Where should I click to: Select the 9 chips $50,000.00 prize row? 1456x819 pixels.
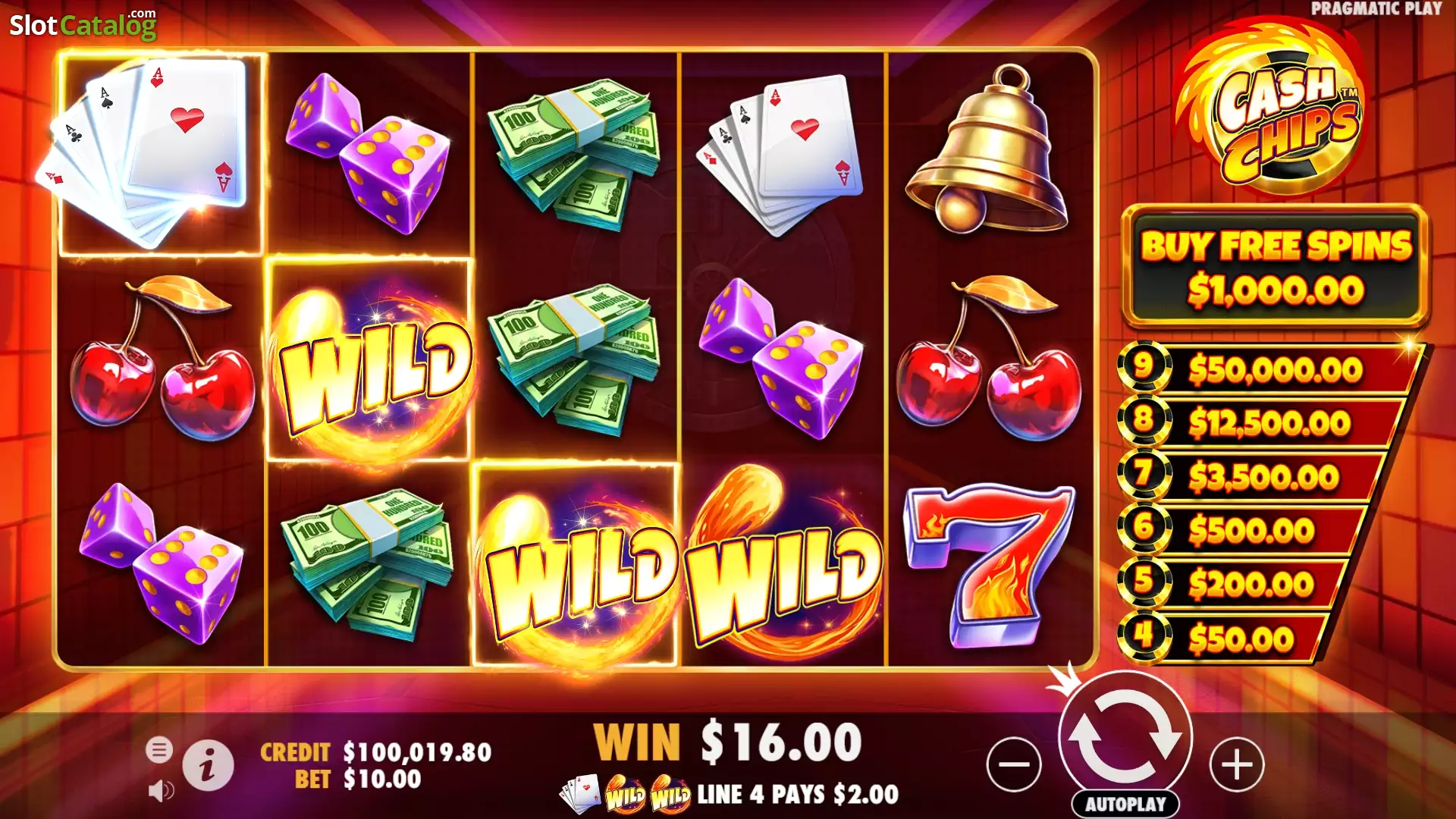pos(1270,369)
